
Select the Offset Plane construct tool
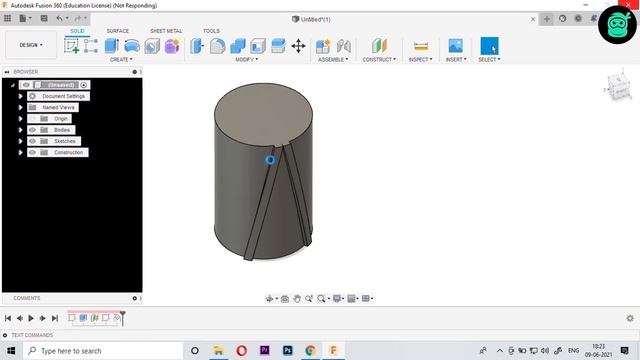pos(379,46)
